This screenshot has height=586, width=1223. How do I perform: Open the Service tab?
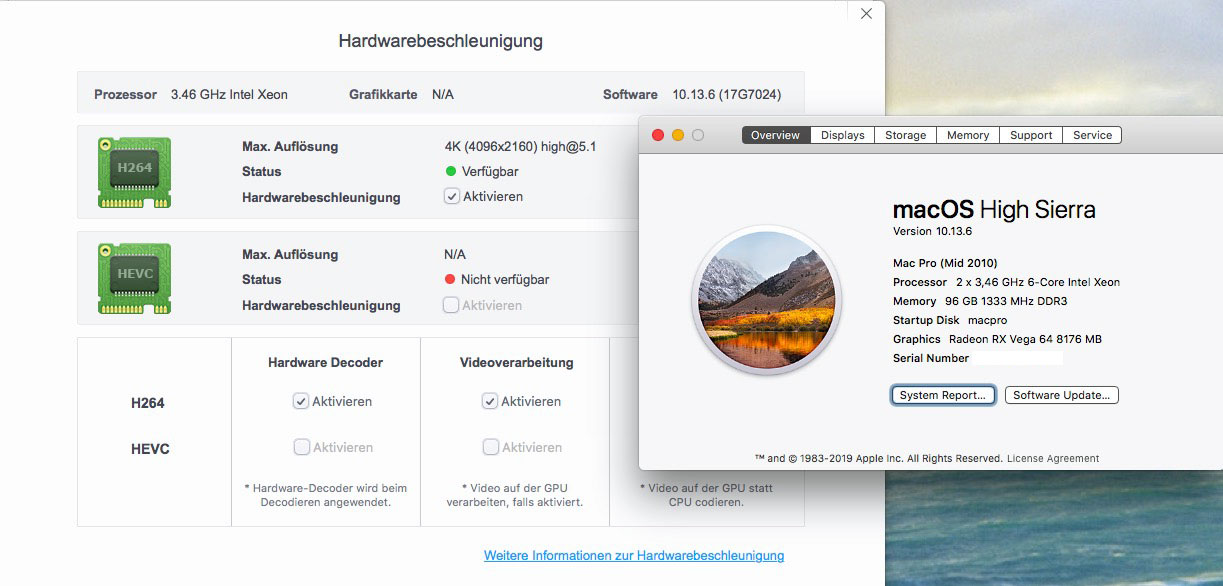1092,135
